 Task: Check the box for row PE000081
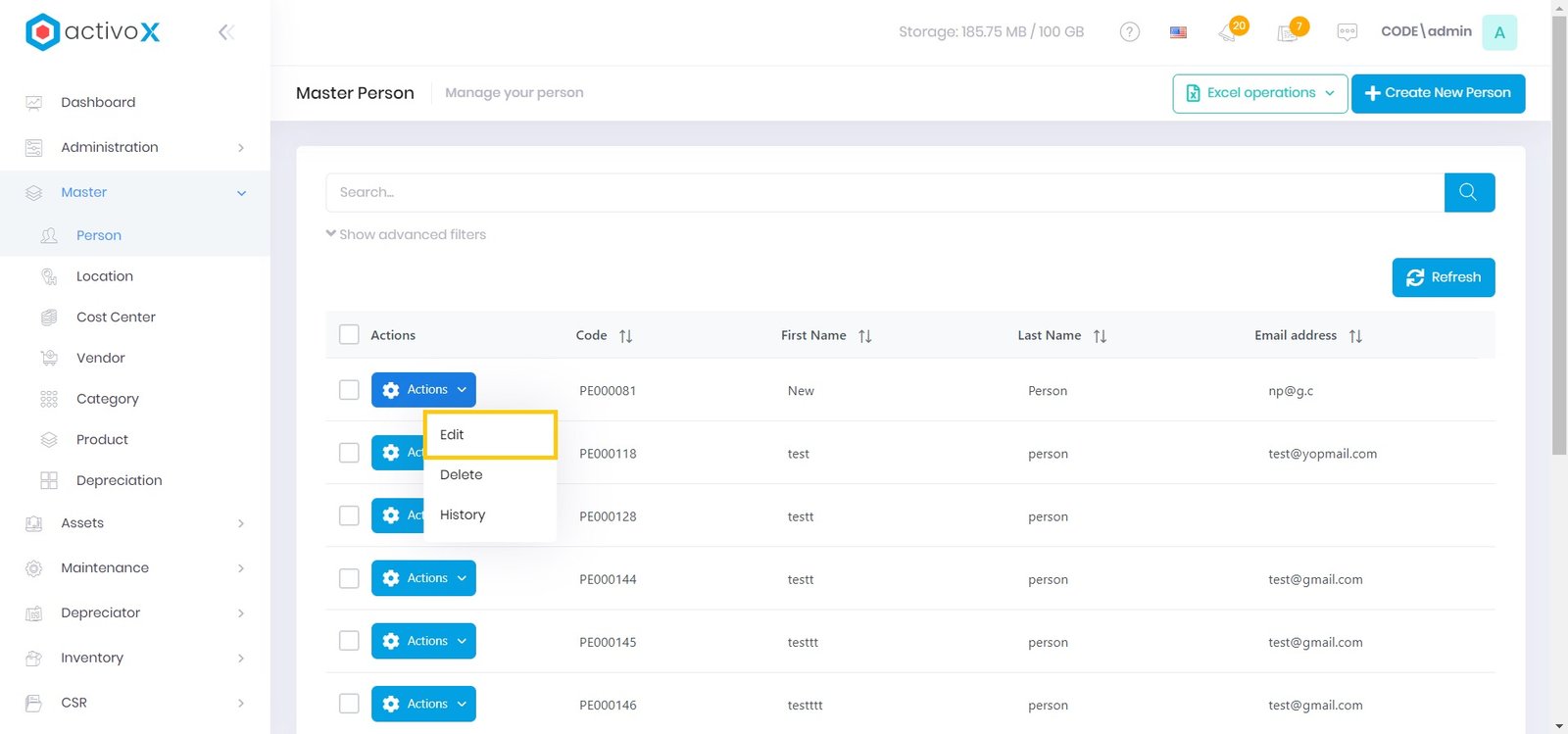click(349, 389)
